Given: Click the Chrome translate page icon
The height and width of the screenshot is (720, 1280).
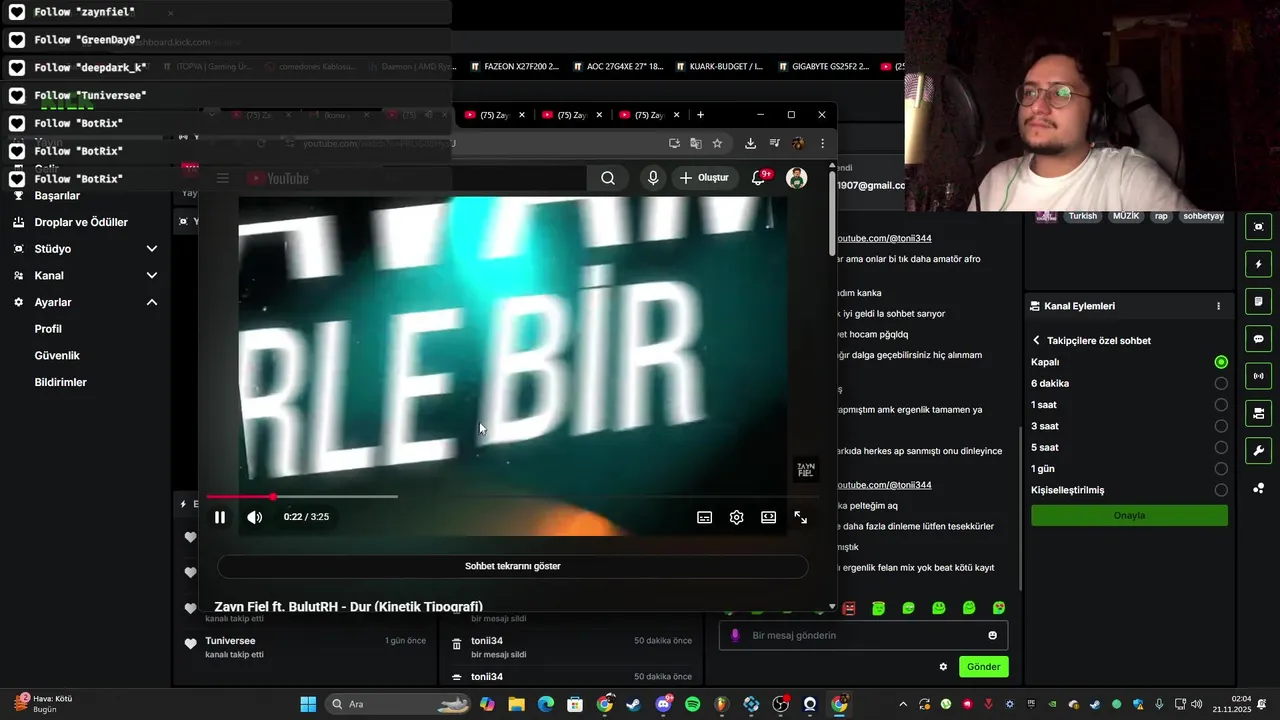Looking at the screenshot, I should 696,143.
